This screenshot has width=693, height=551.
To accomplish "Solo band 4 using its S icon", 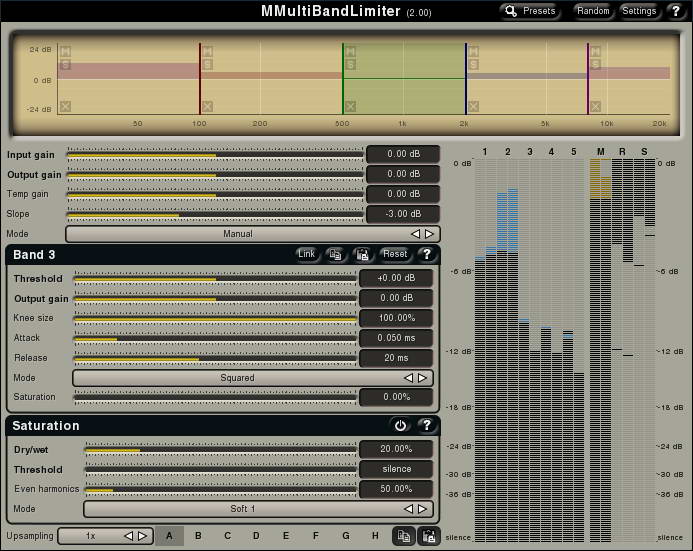I will point(473,65).
